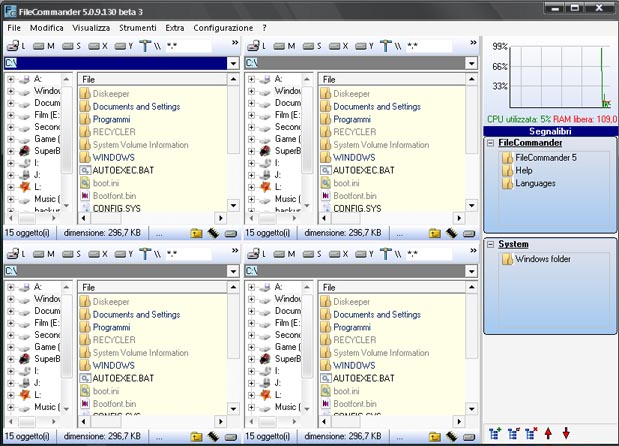Viewport: 619px width, 446px height.
Task: Click scroll-down arrow of top-left file list
Action: (x=233, y=205)
